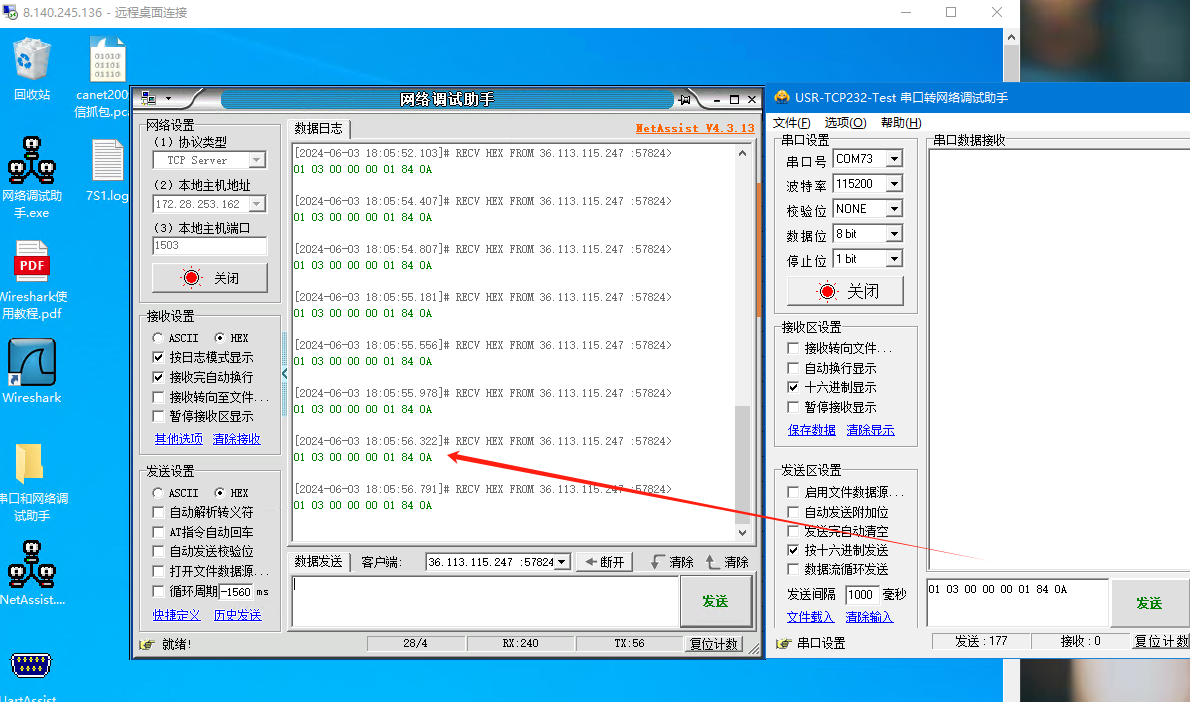Click remote desktop connection title bar icon
Screen dimensions: 1190x702
[x=10, y=12]
